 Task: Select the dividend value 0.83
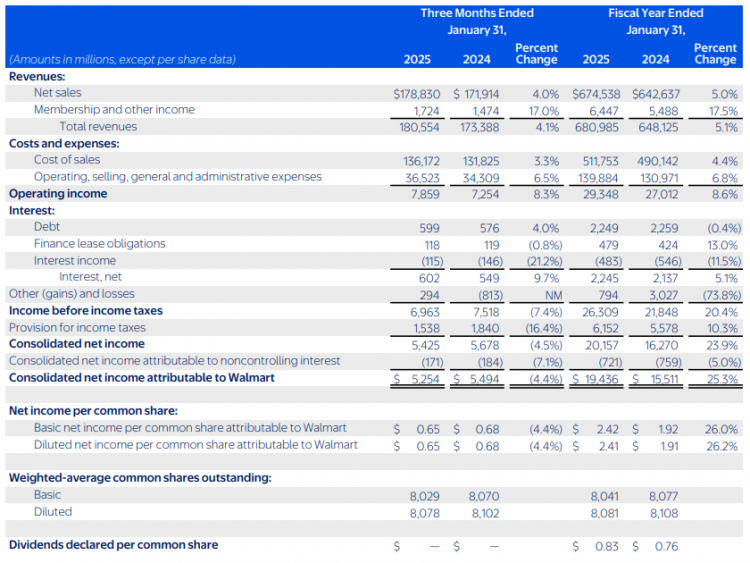click(x=607, y=546)
